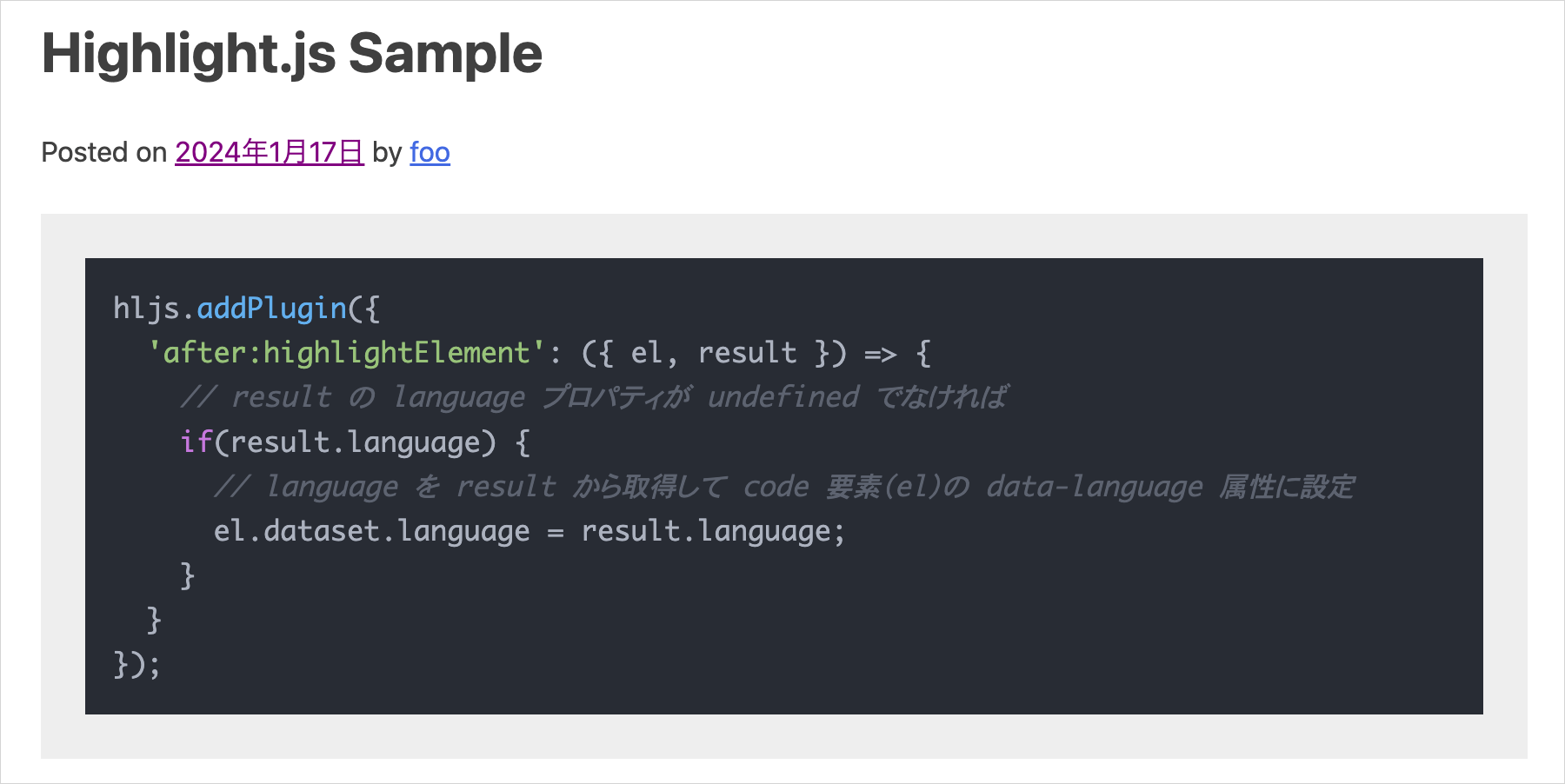Click result.language inside the if condition
1565x784 pixels.
355,442
